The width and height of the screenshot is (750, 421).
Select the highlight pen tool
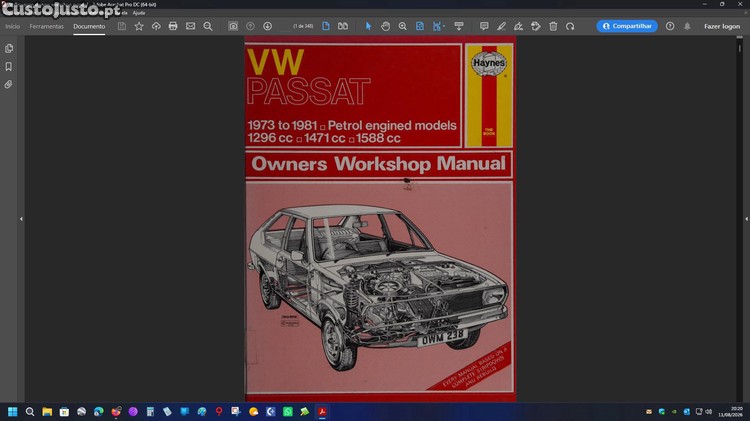501,26
